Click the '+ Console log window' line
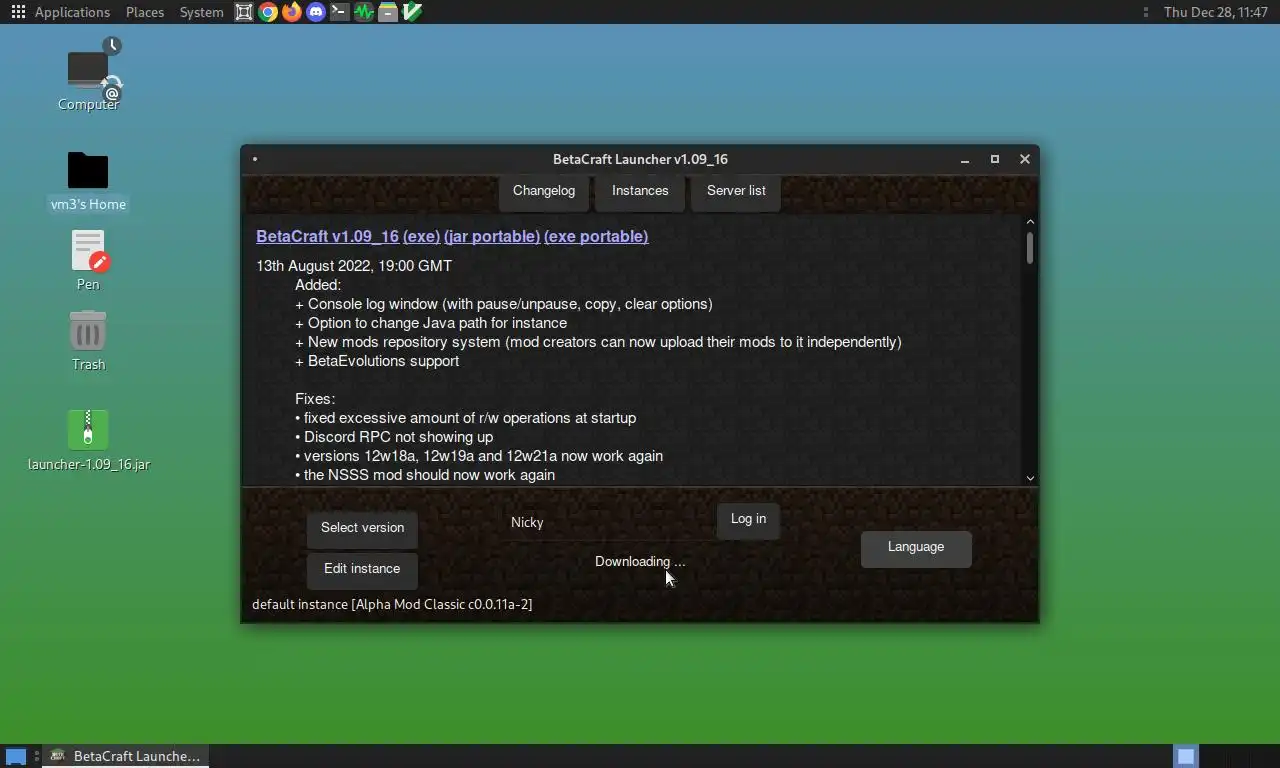The image size is (1280, 768). click(504, 304)
